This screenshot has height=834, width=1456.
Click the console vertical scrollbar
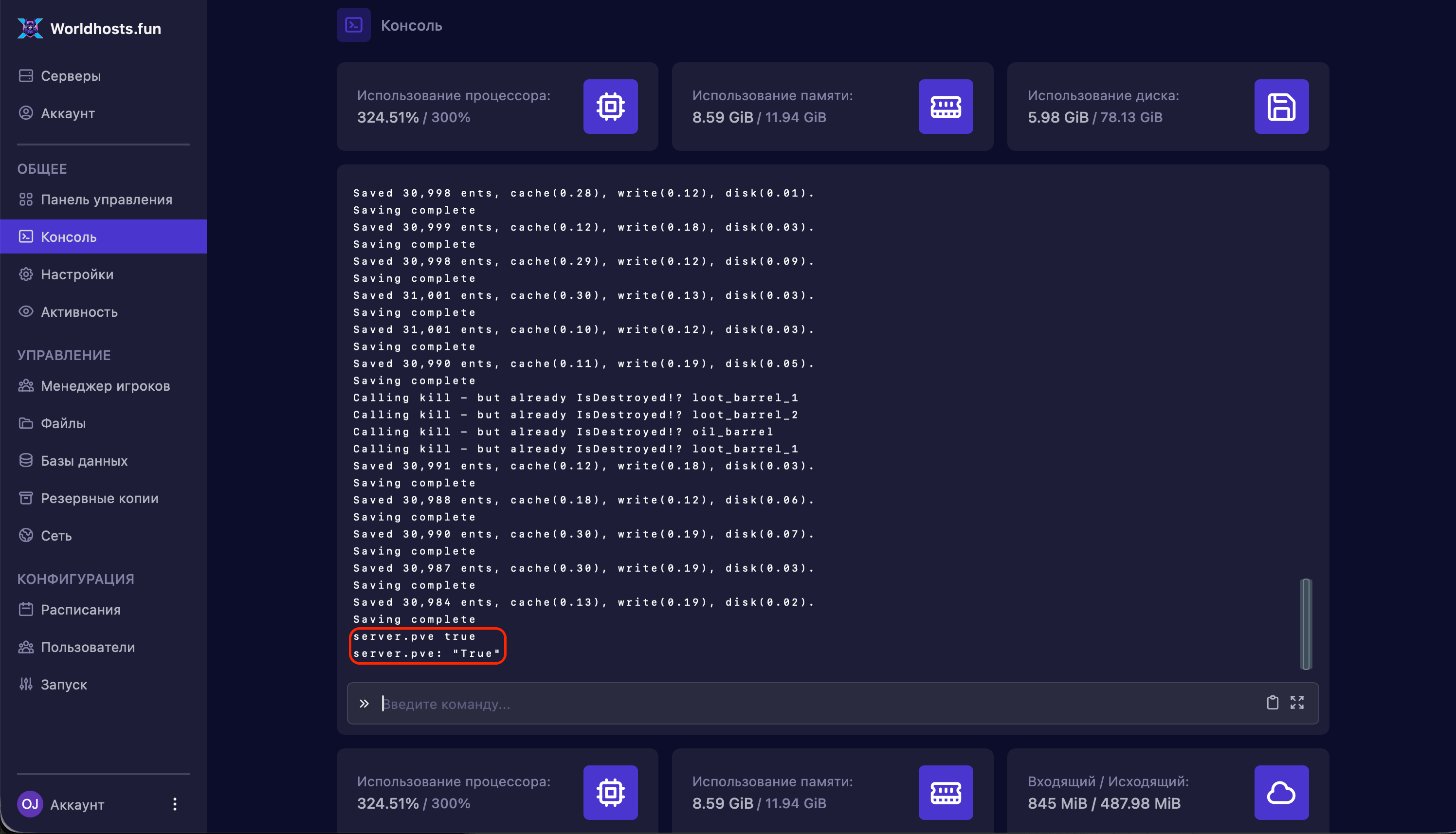(1306, 624)
